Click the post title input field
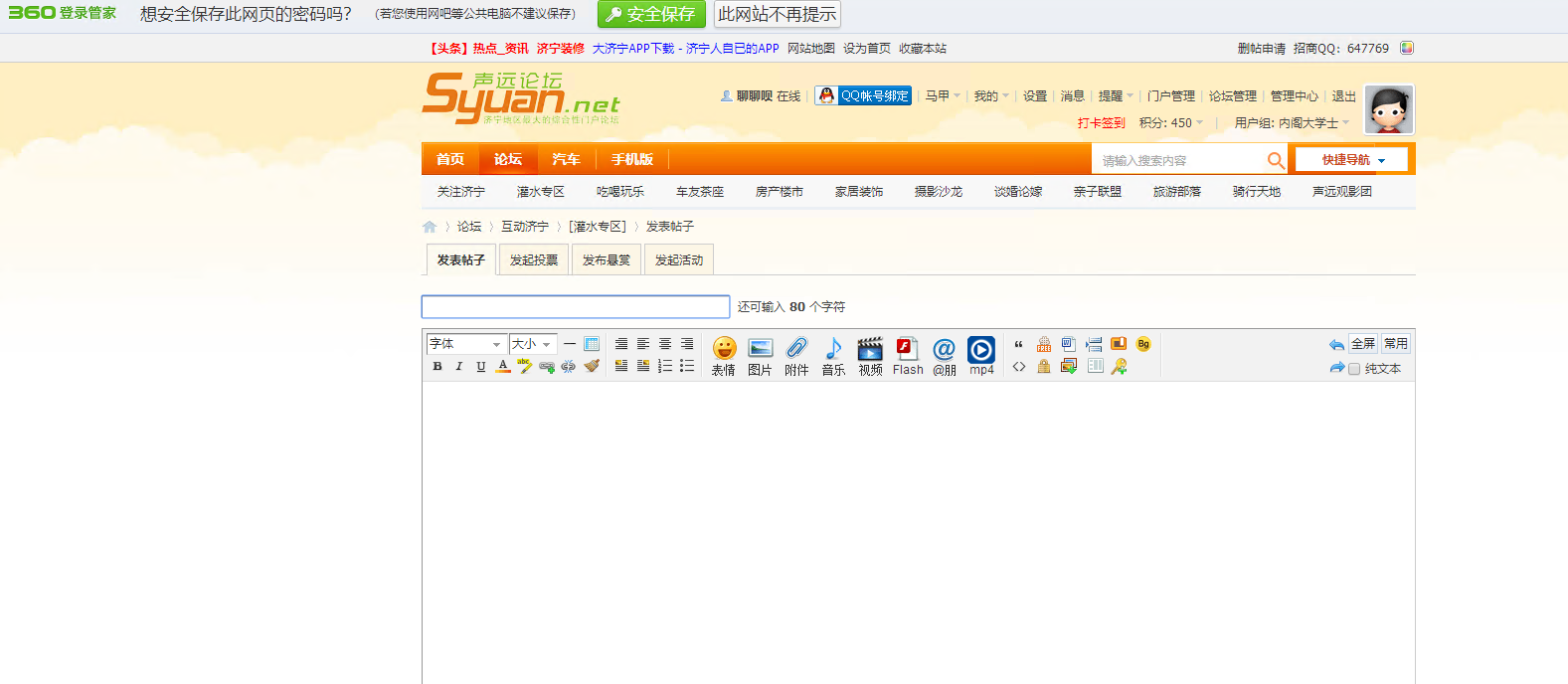The height and width of the screenshot is (684, 1568). coord(576,306)
